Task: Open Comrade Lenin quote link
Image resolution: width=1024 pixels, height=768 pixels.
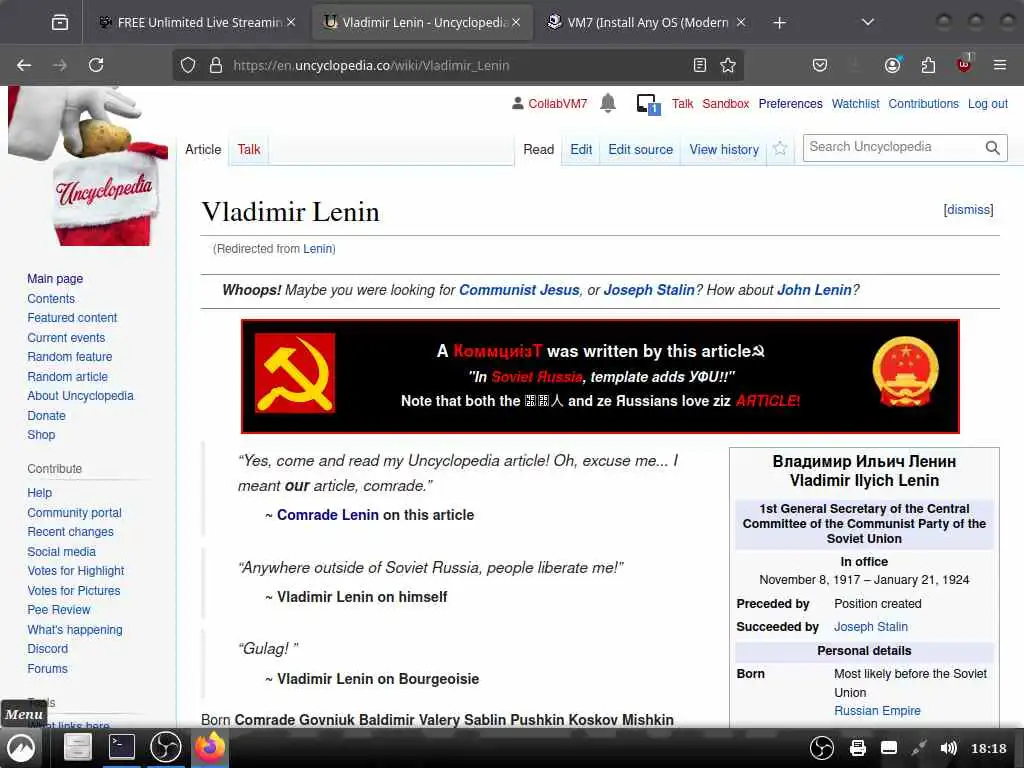Action: [328, 515]
